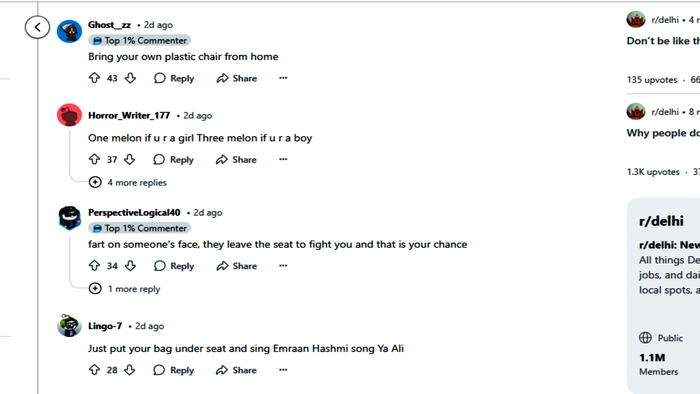Downvote PerspectiveLogical40's comment
Image resolution: width=700 pixels, height=394 pixels.
pyautogui.click(x=130, y=266)
